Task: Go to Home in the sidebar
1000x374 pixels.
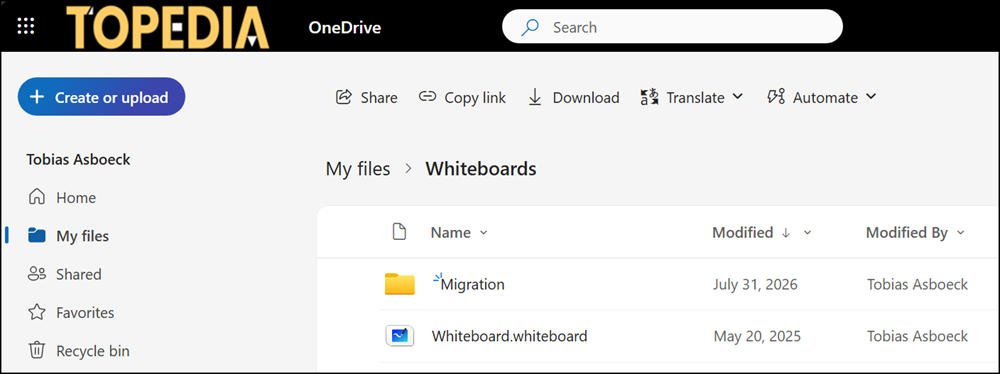Action: click(76, 198)
